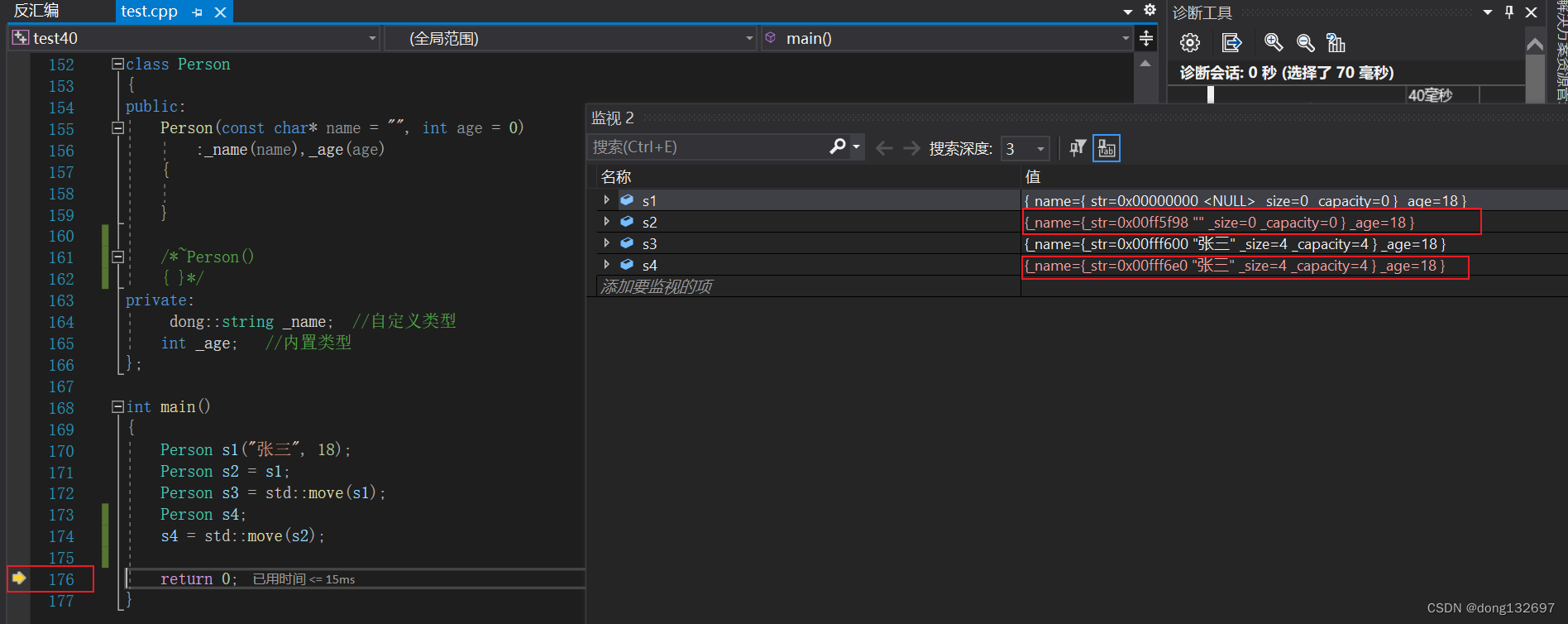
Task: Open editor tab settings gear
Action: 1150,10
